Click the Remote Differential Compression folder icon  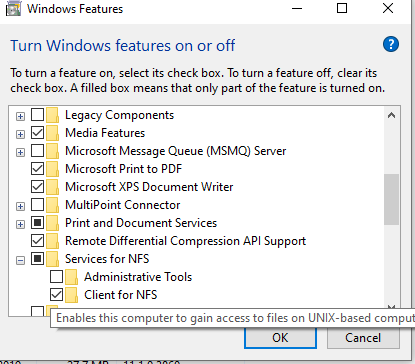click(x=52, y=241)
